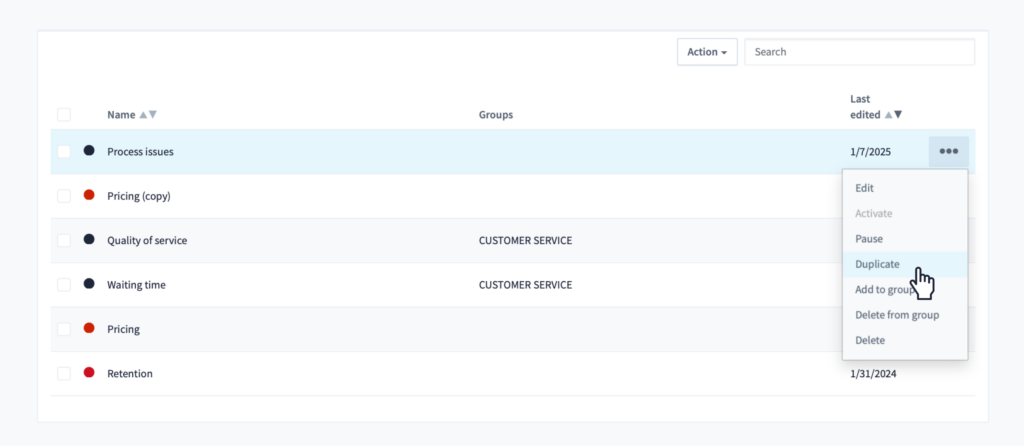Tick the checkbox for the Retention row
1024x446 pixels.
pyautogui.click(x=64, y=374)
